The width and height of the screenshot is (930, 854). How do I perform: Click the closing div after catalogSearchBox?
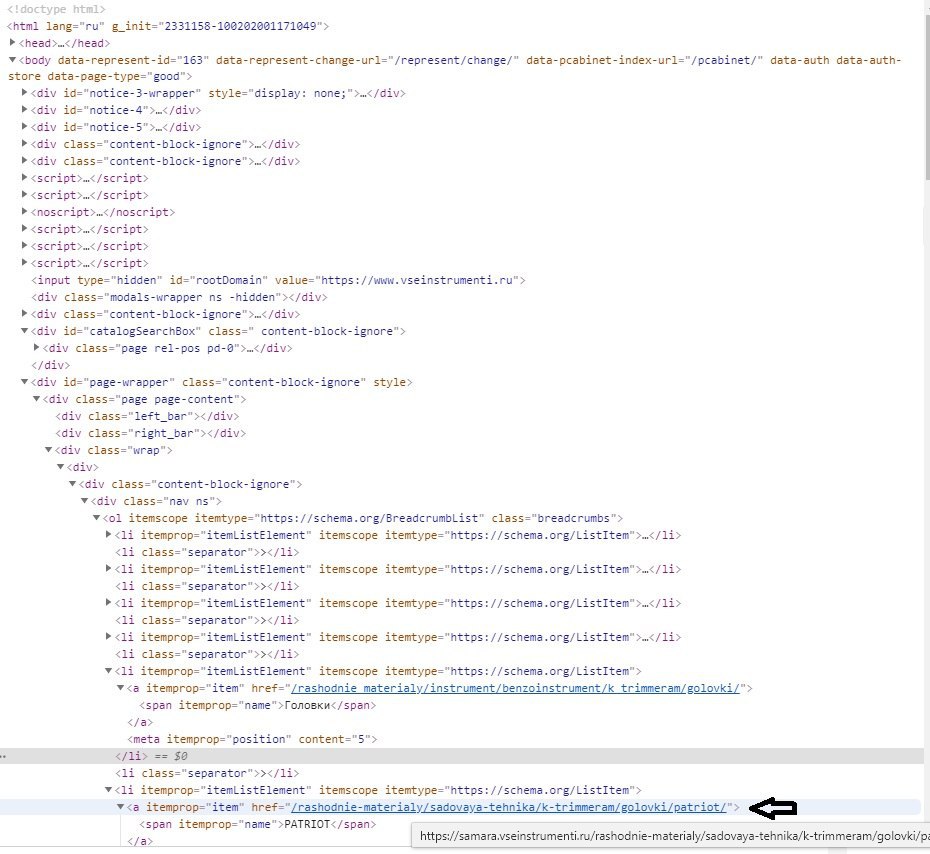(50, 365)
